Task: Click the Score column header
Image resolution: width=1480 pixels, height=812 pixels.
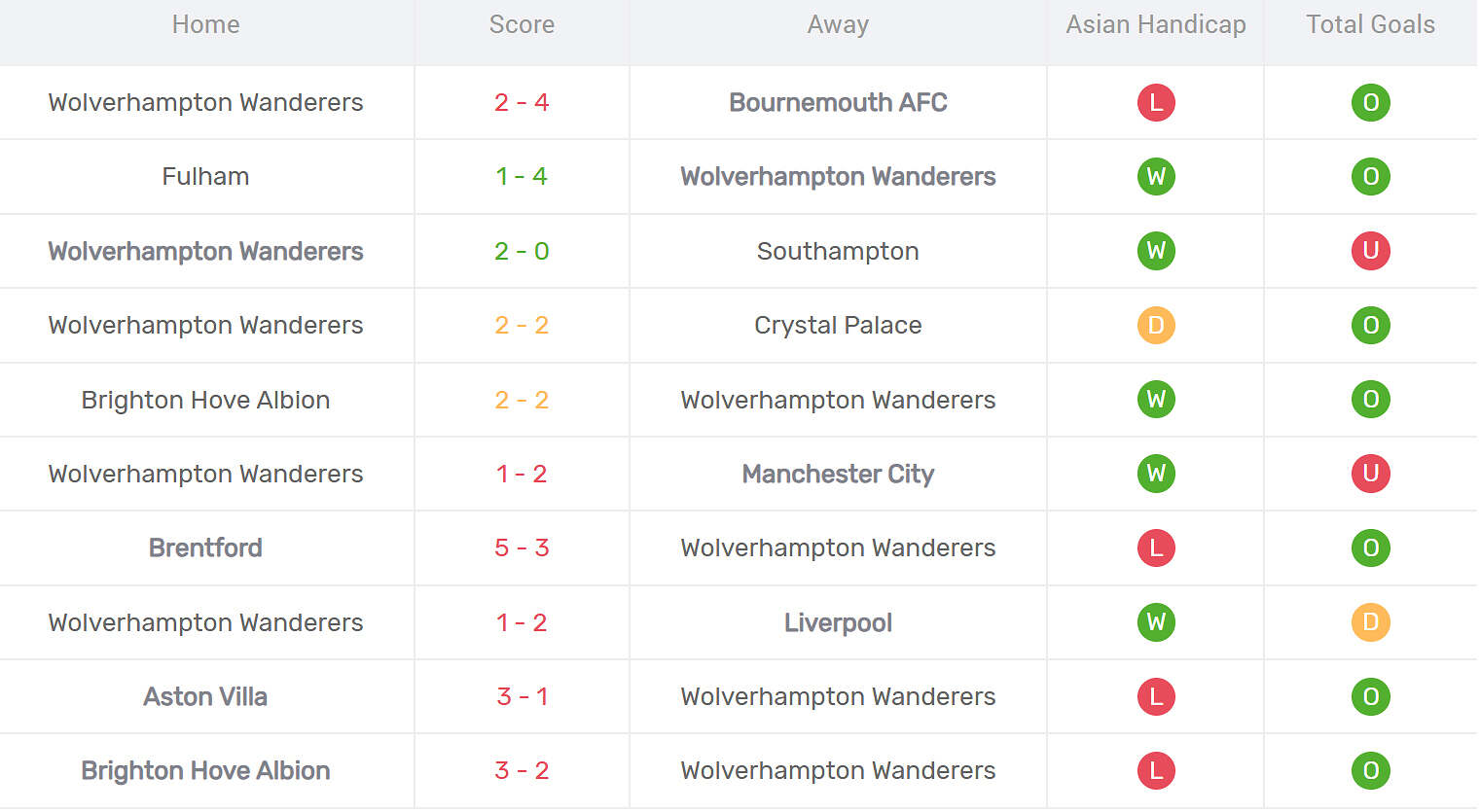Action: [x=522, y=24]
